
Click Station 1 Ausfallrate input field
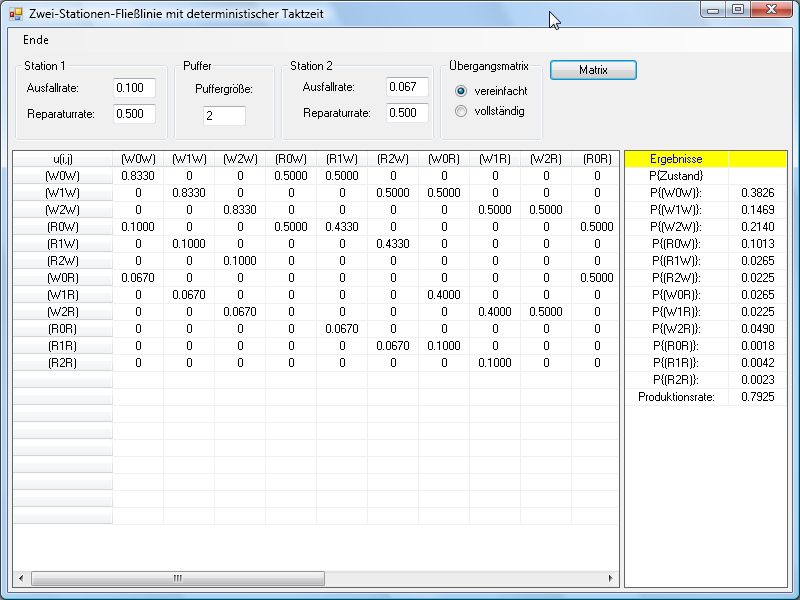coord(134,88)
